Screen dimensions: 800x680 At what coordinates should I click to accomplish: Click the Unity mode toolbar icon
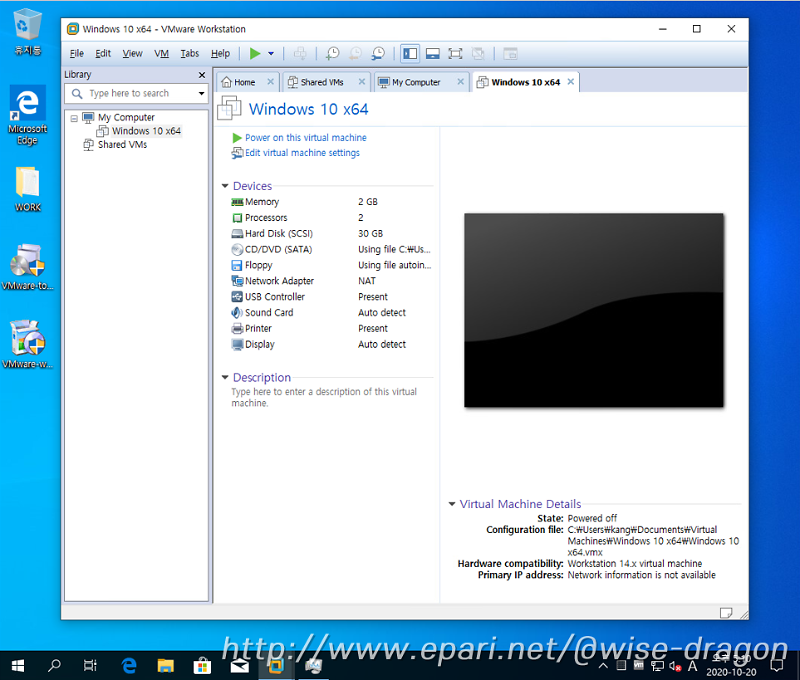pos(478,54)
